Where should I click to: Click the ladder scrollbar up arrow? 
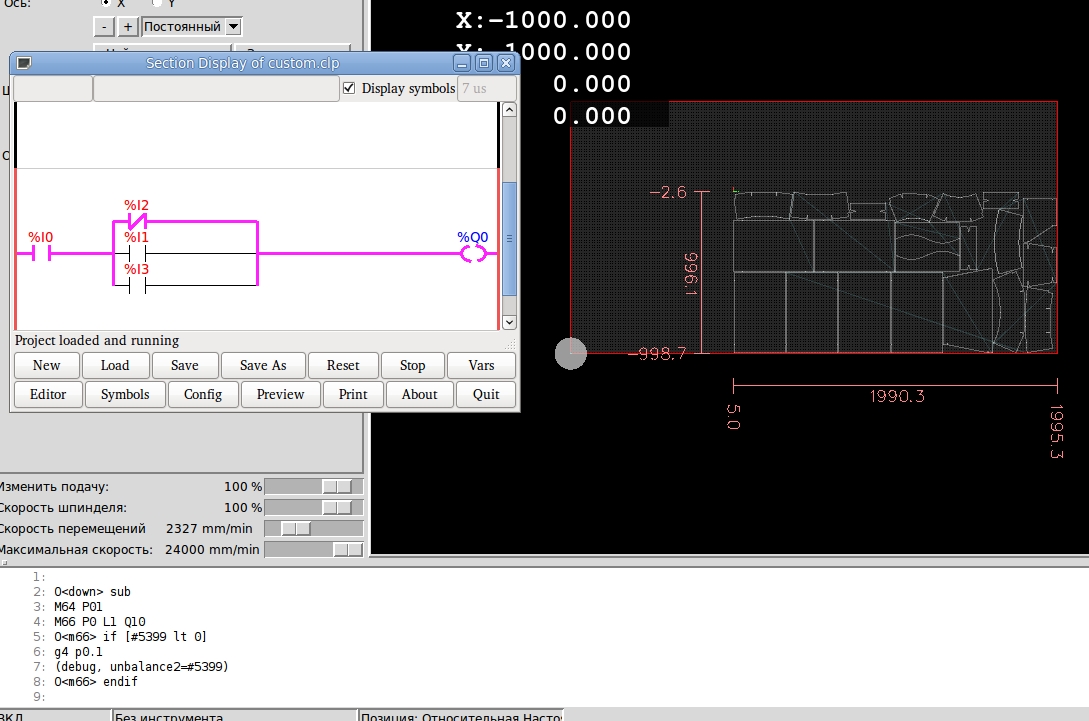(x=509, y=110)
